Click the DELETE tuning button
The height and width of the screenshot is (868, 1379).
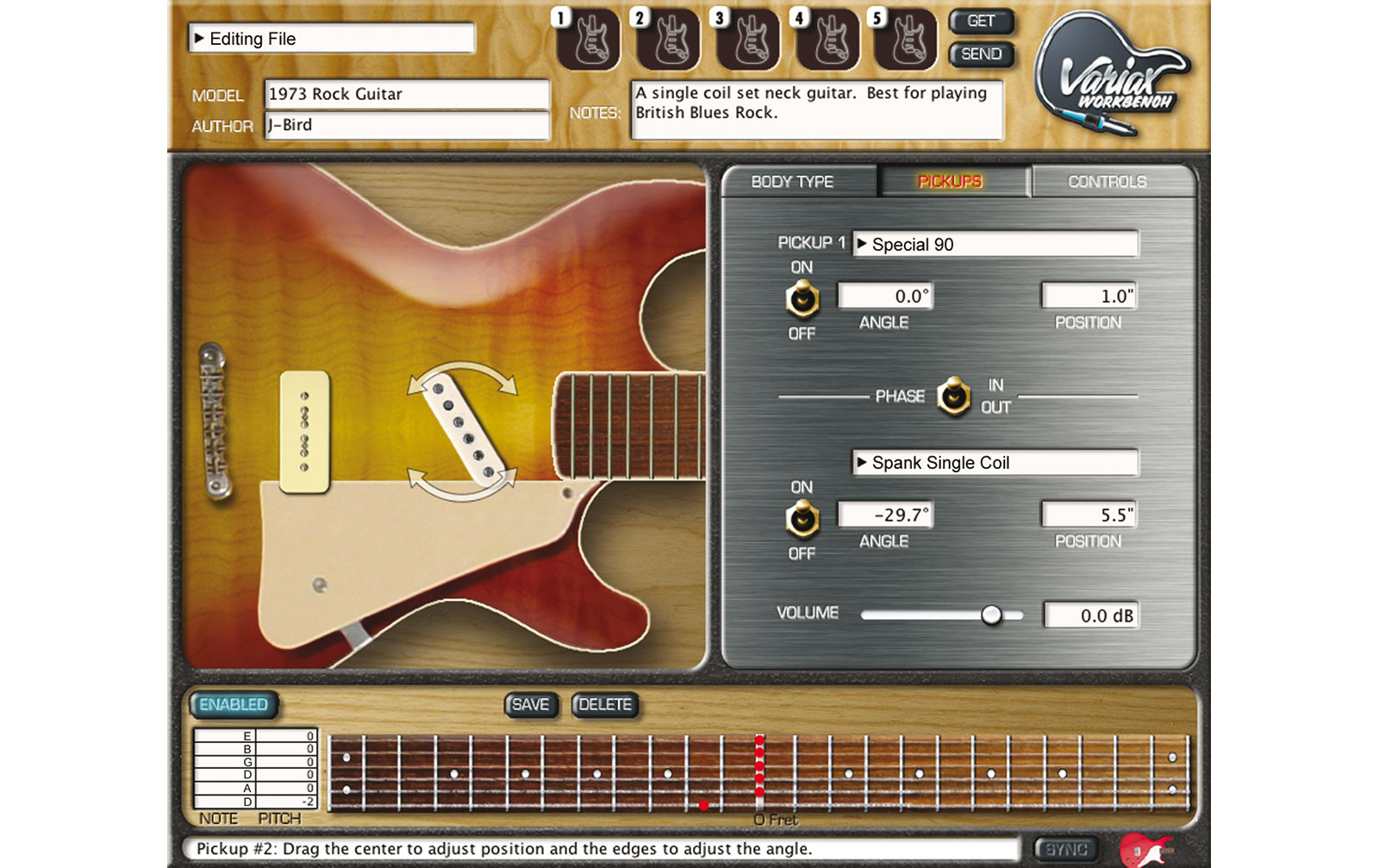605,704
